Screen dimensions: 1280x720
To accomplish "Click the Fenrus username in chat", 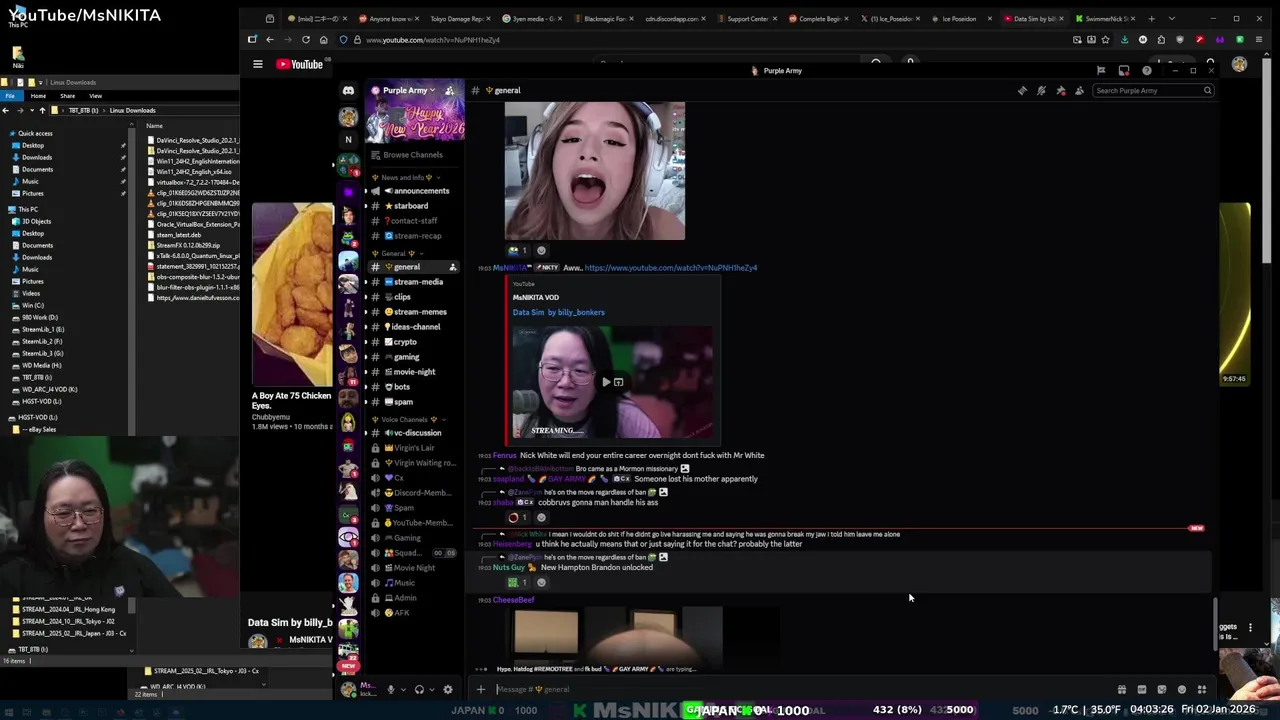I will tap(504, 455).
